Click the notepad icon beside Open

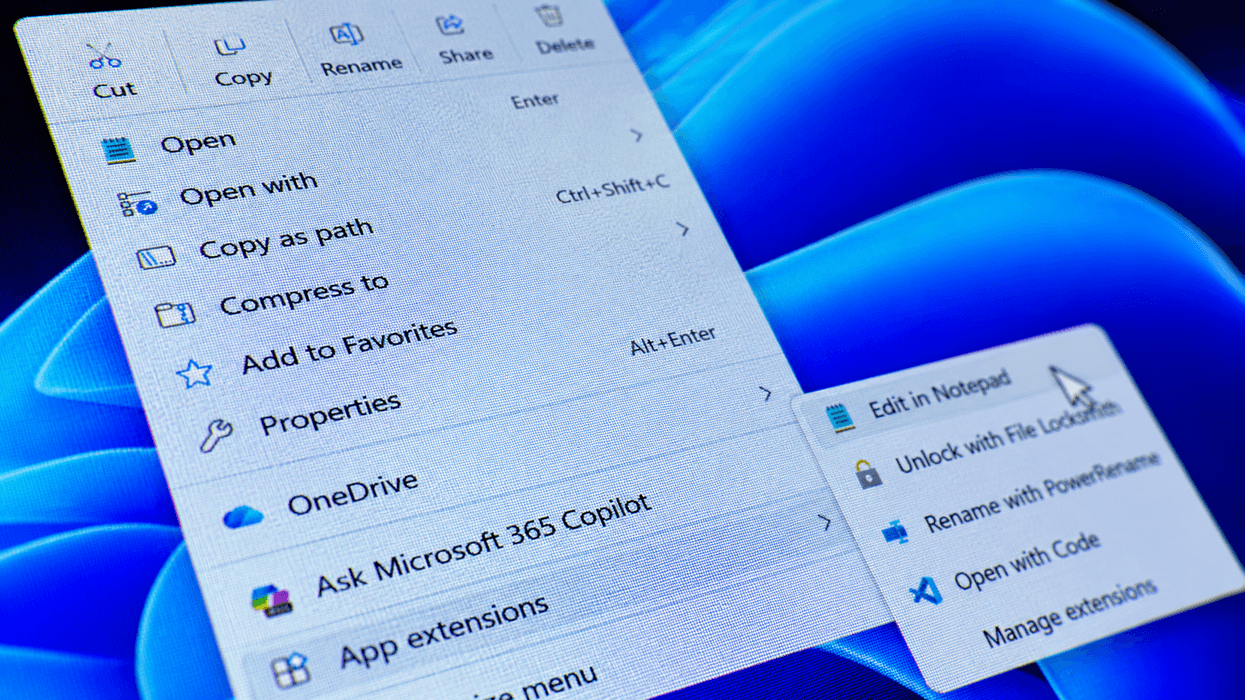pos(118,151)
